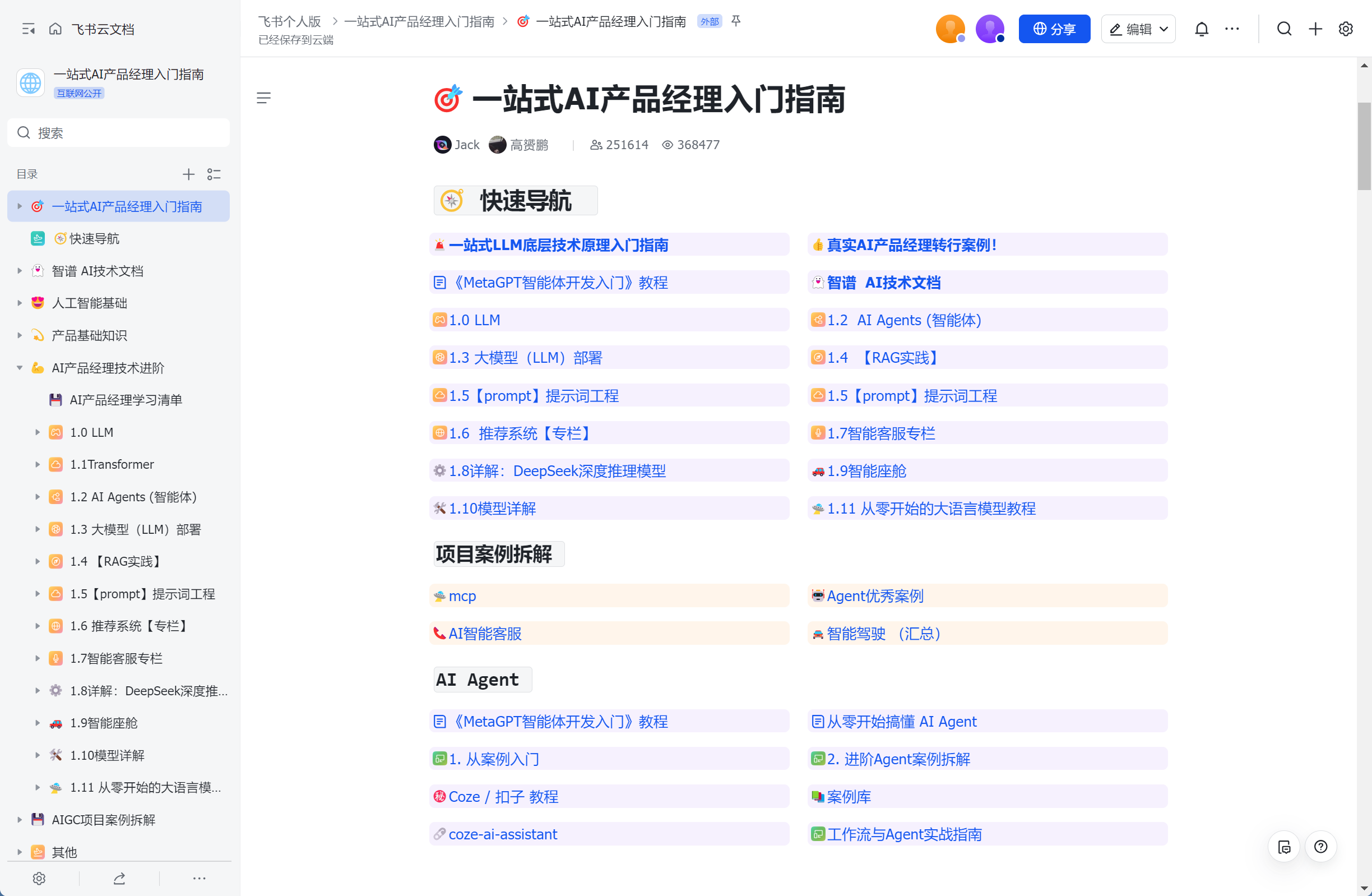
Task: Toggle the directory list-view icon
Action: (214, 174)
